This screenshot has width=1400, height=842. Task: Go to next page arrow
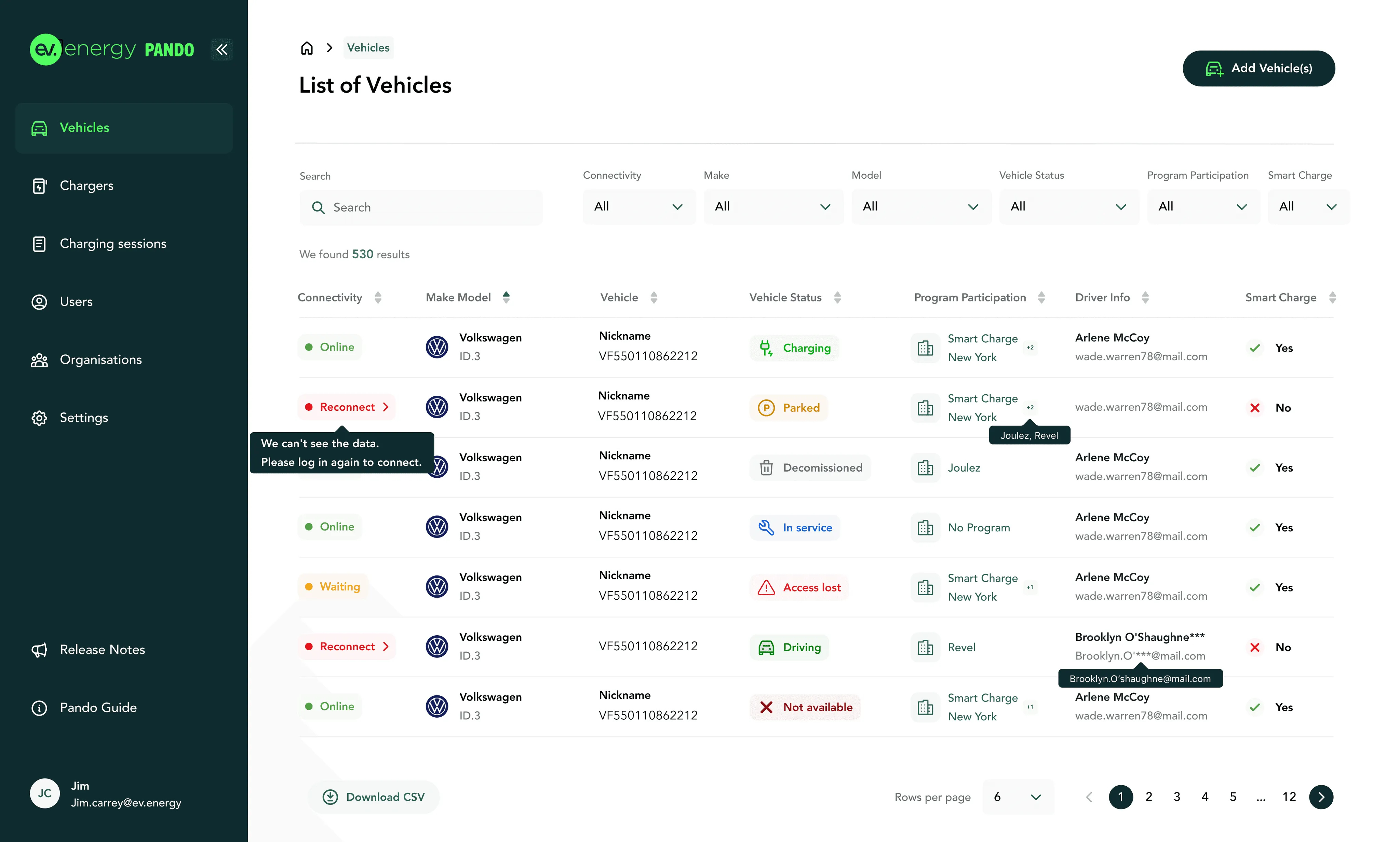pos(1321,797)
